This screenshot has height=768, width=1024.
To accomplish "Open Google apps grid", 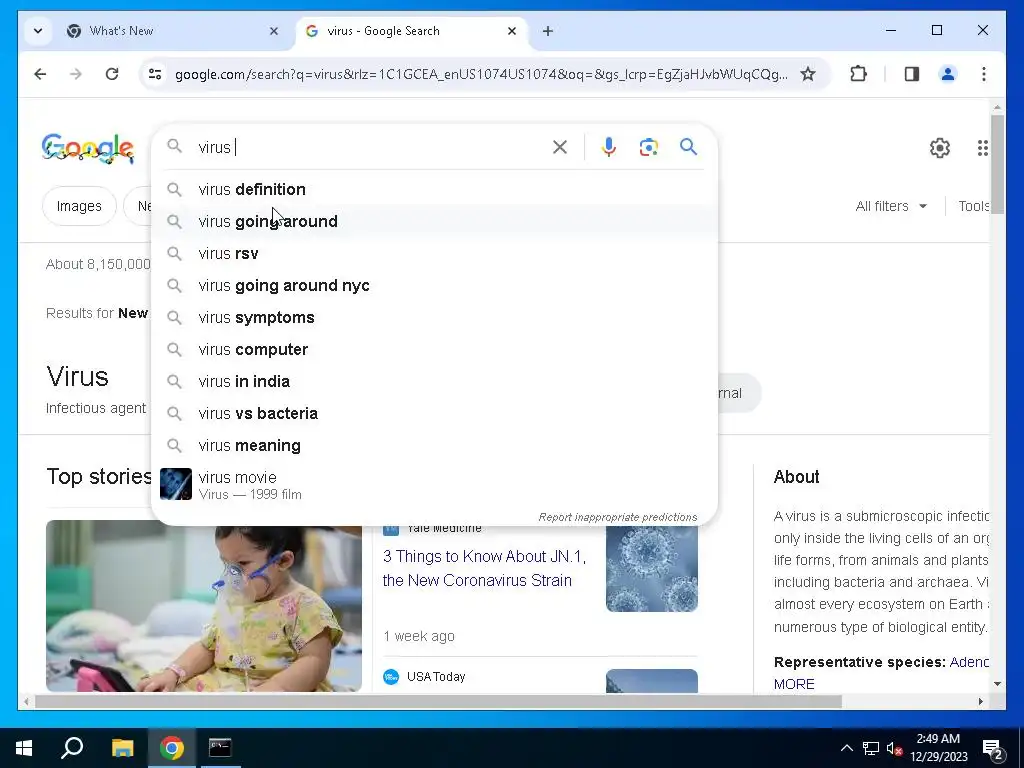I will click(x=982, y=148).
